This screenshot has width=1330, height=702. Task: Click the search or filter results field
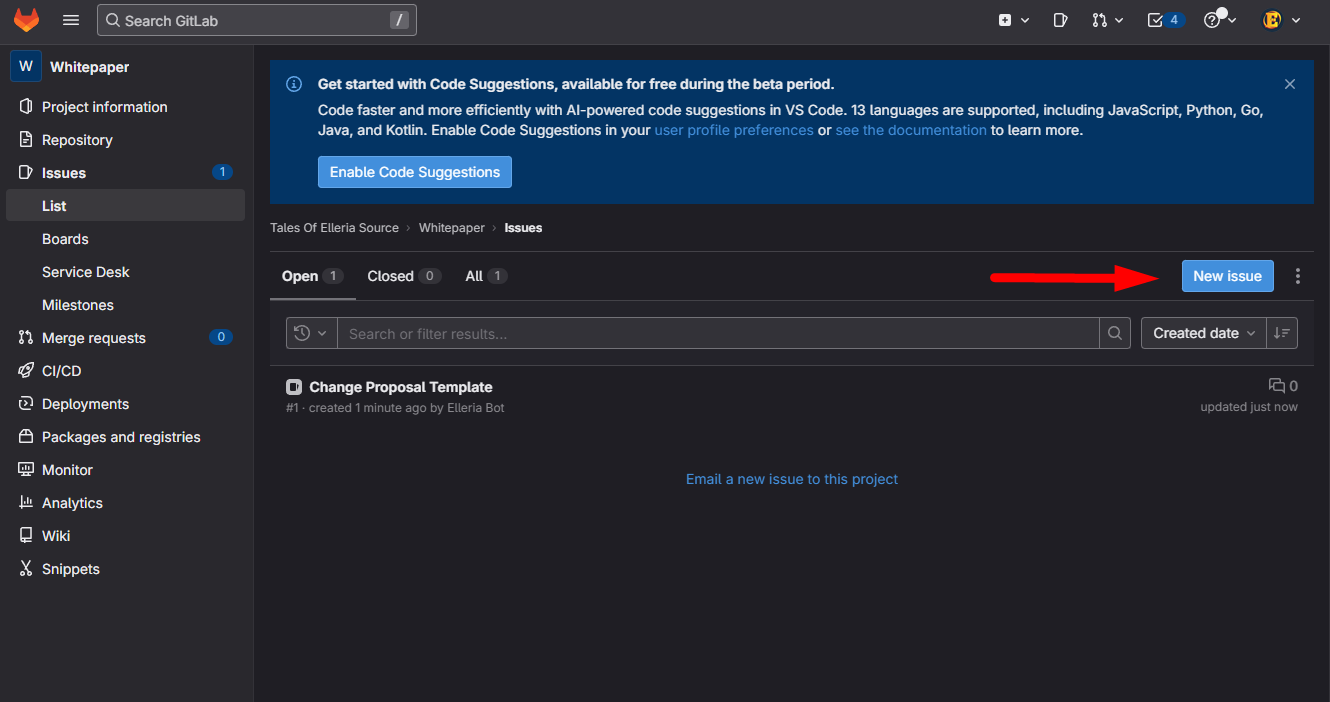(717, 333)
